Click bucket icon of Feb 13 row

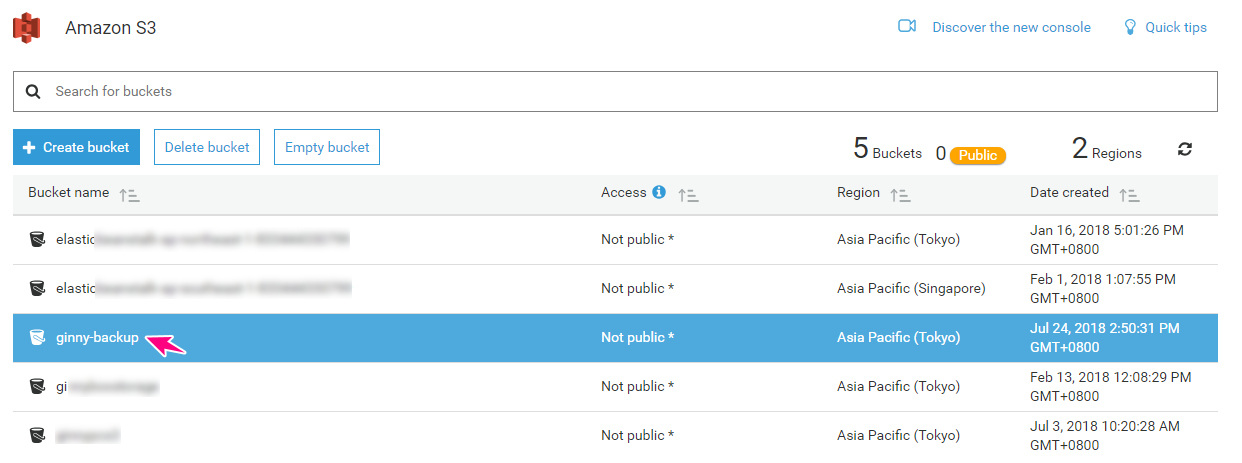(x=37, y=386)
